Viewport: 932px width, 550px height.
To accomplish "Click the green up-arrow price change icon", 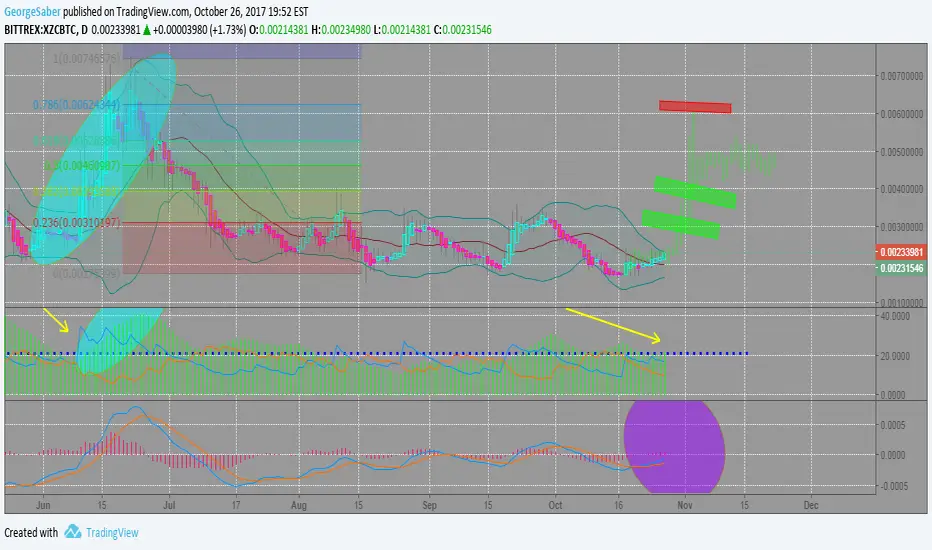I will [146, 30].
